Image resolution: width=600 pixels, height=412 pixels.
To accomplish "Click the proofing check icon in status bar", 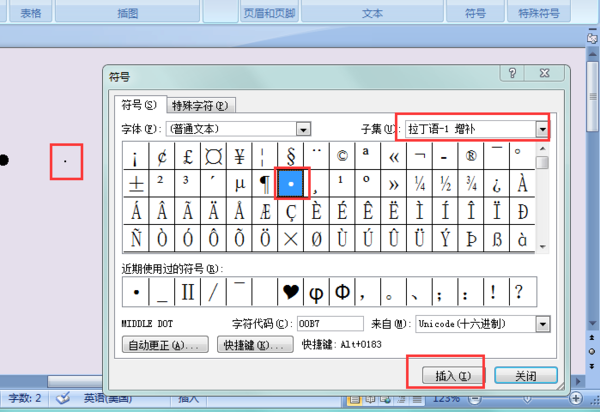I will (x=63, y=398).
